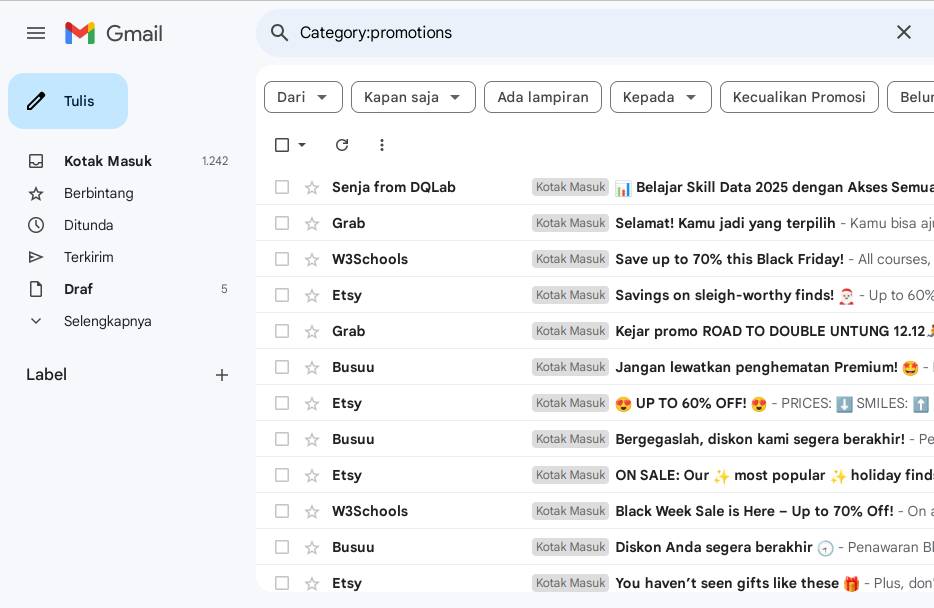The width and height of the screenshot is (934, 608).
Task: Click Tulis to compose an email
Action: (x=68, y=101)
